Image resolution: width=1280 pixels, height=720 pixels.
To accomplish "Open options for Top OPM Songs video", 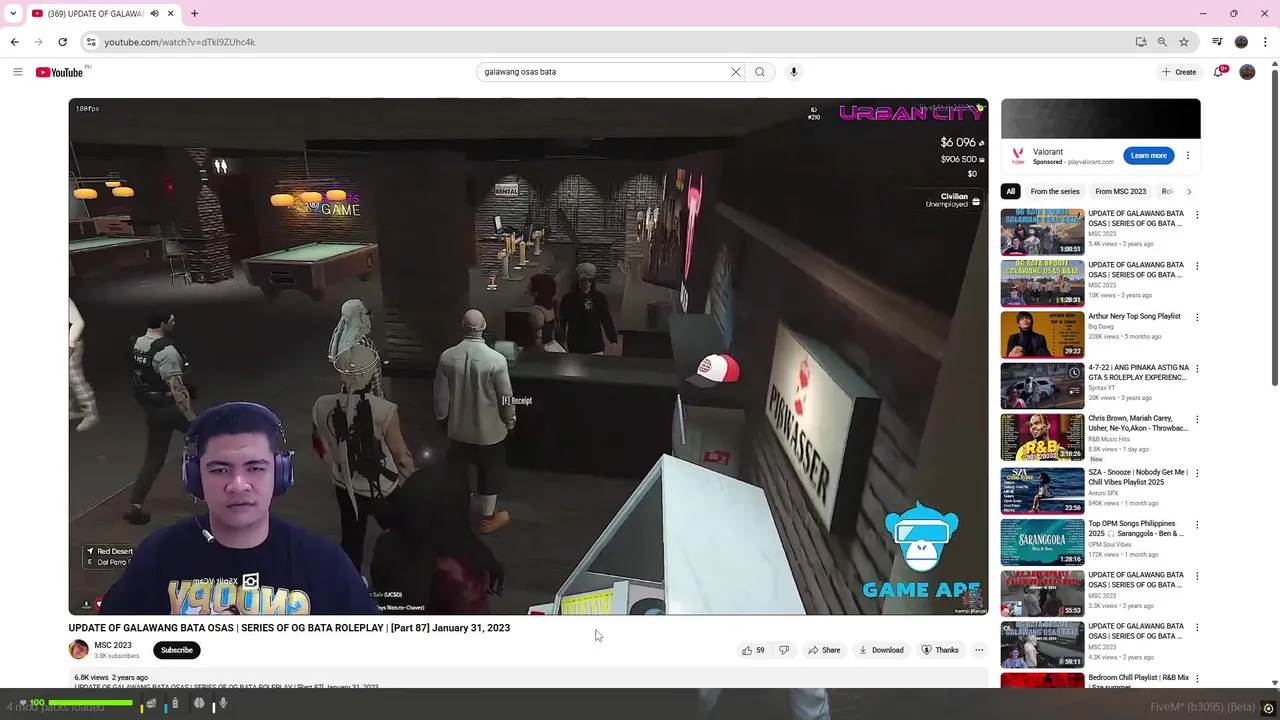I will click(x=1197, y=524).
